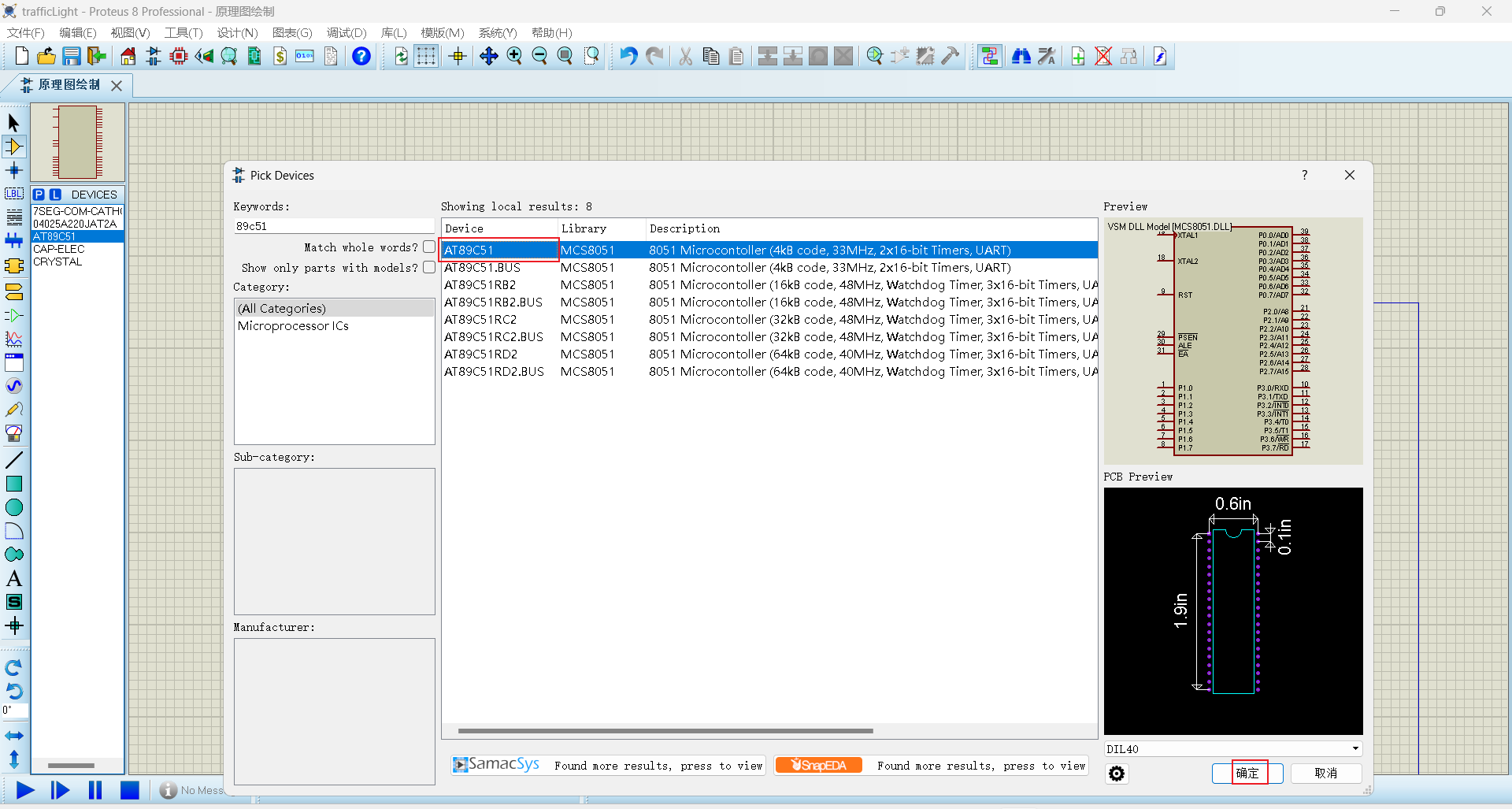
Task: Click the rotation angle input field
Action: click(14, 711)
